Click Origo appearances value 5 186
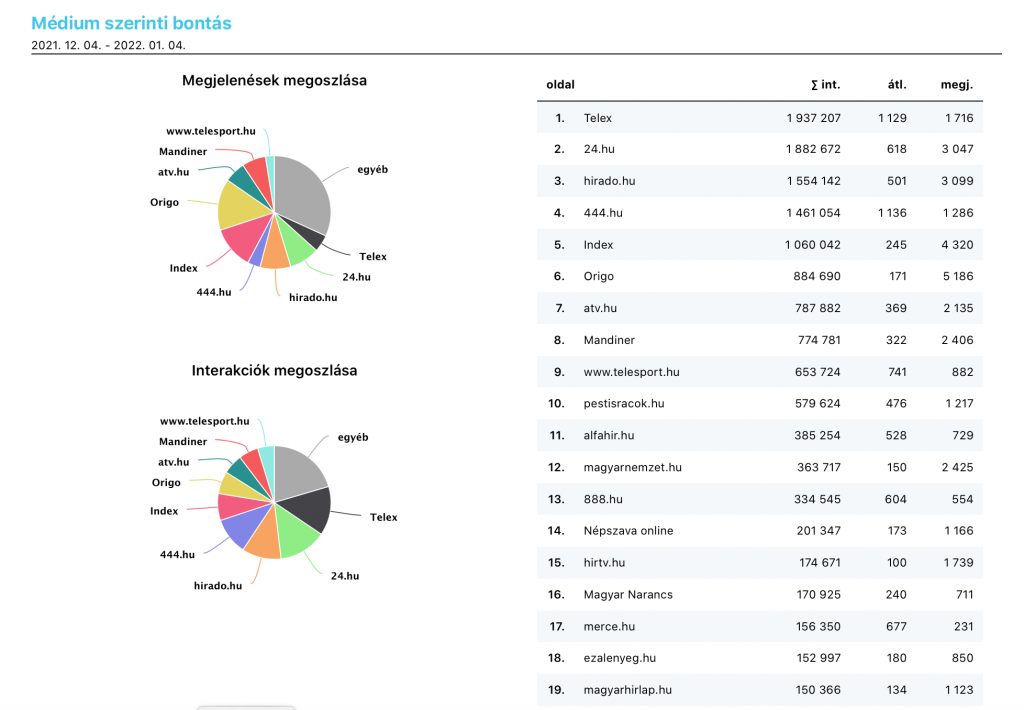Image resolution: width=1024 pixels, height=710 pixels. (x=958, y=276)
